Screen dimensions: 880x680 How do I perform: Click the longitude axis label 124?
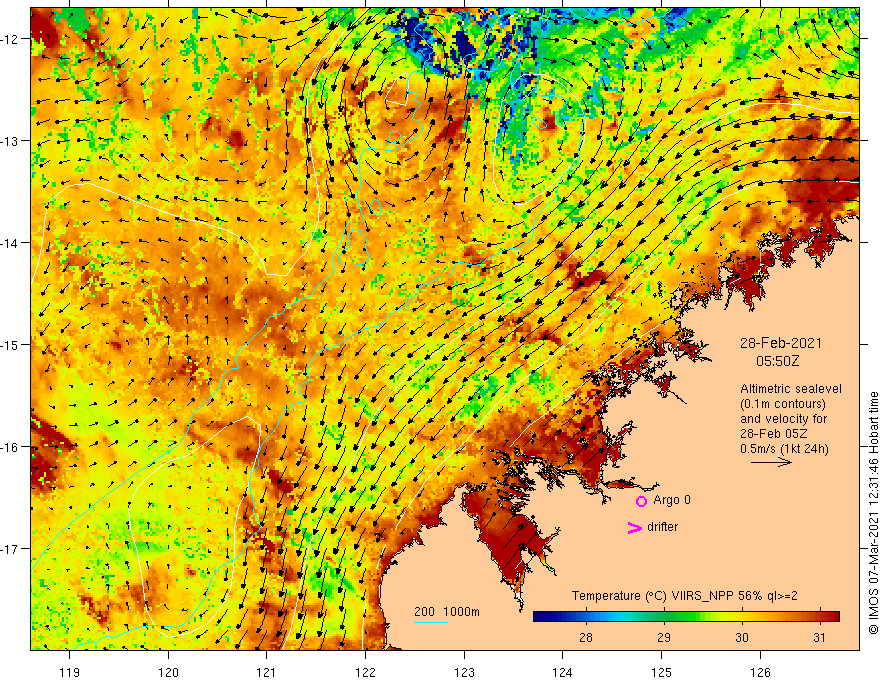563,672
